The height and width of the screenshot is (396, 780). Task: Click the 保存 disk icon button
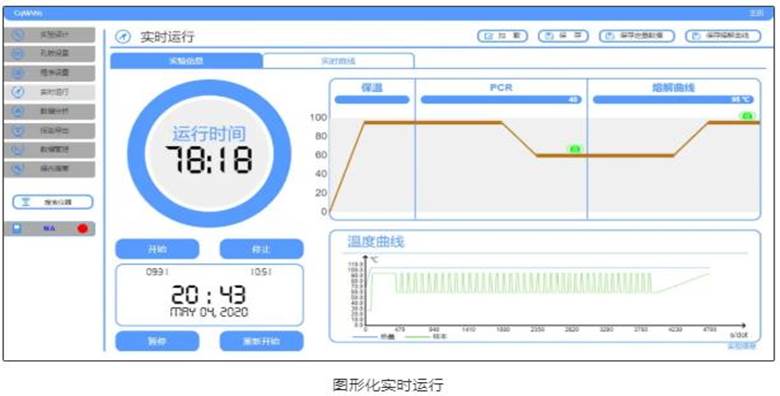[x=563, y=36]
